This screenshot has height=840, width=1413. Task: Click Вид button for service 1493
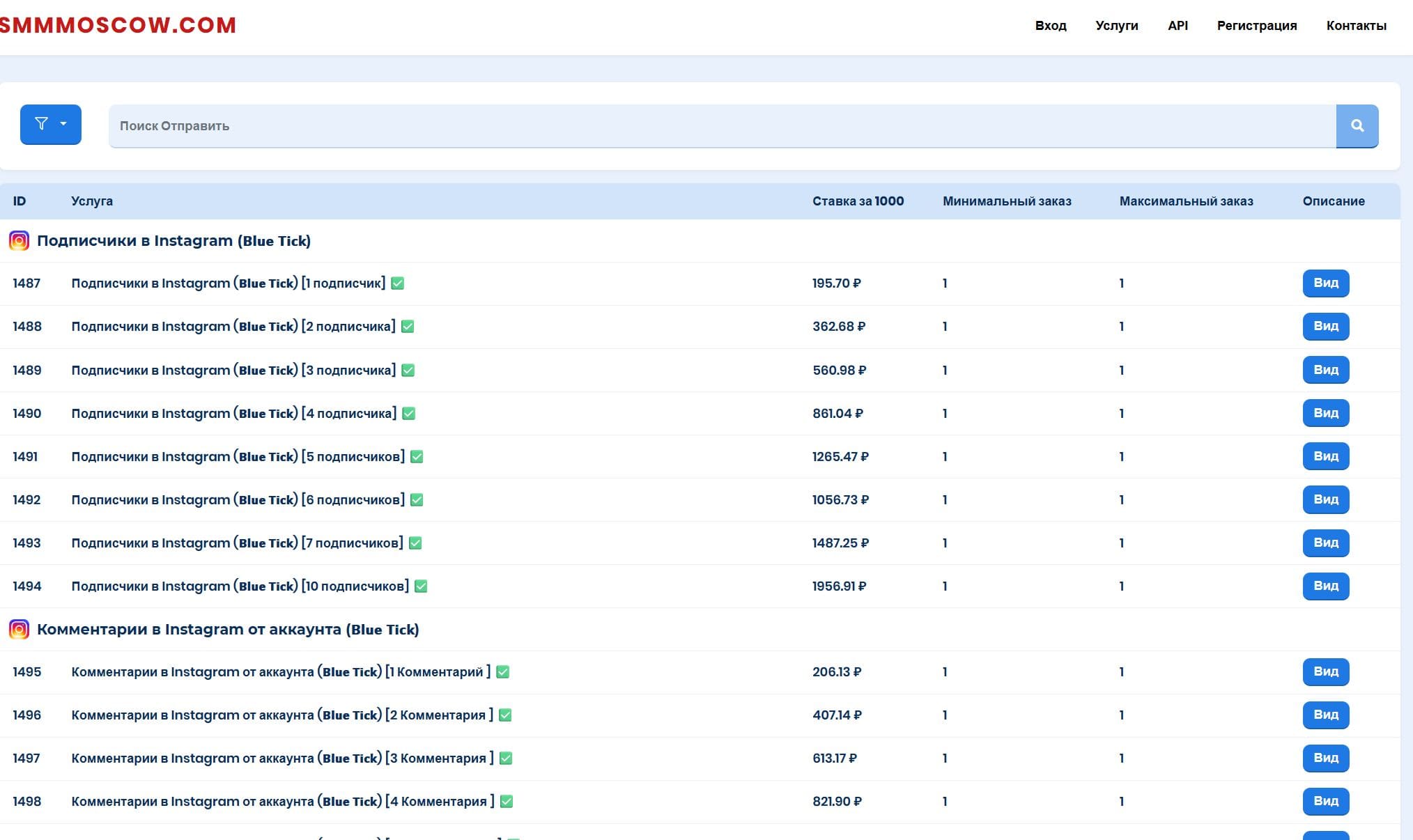click(1325, 543)
